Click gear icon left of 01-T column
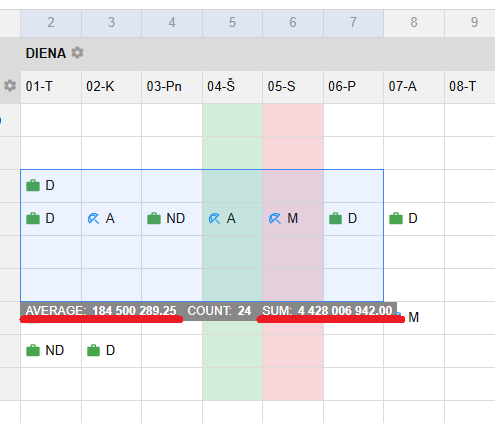Screen dimensions: 495x423 (x=10, y=86)
